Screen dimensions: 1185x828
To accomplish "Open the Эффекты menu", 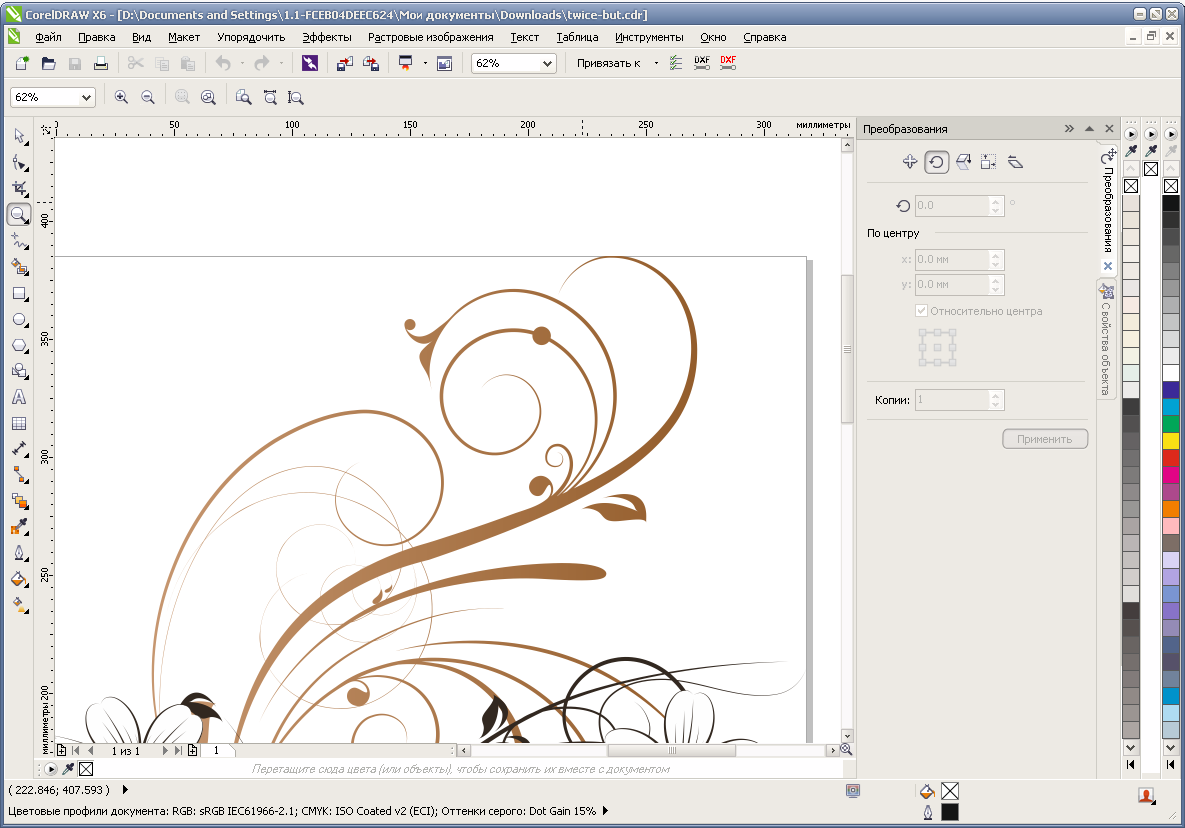I will pos(326,37).
